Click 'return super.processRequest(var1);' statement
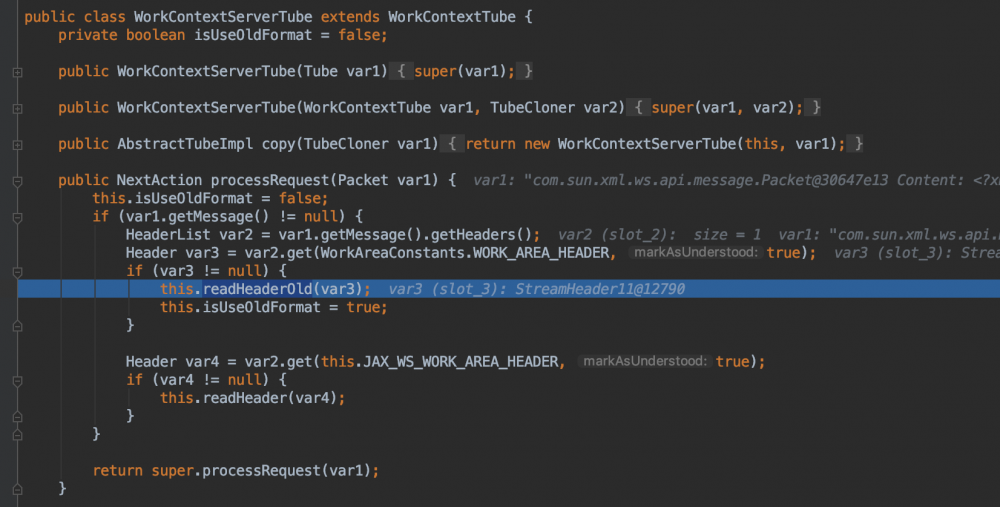1000x507 pixels. pyautogui.click(x=236, y=471)
